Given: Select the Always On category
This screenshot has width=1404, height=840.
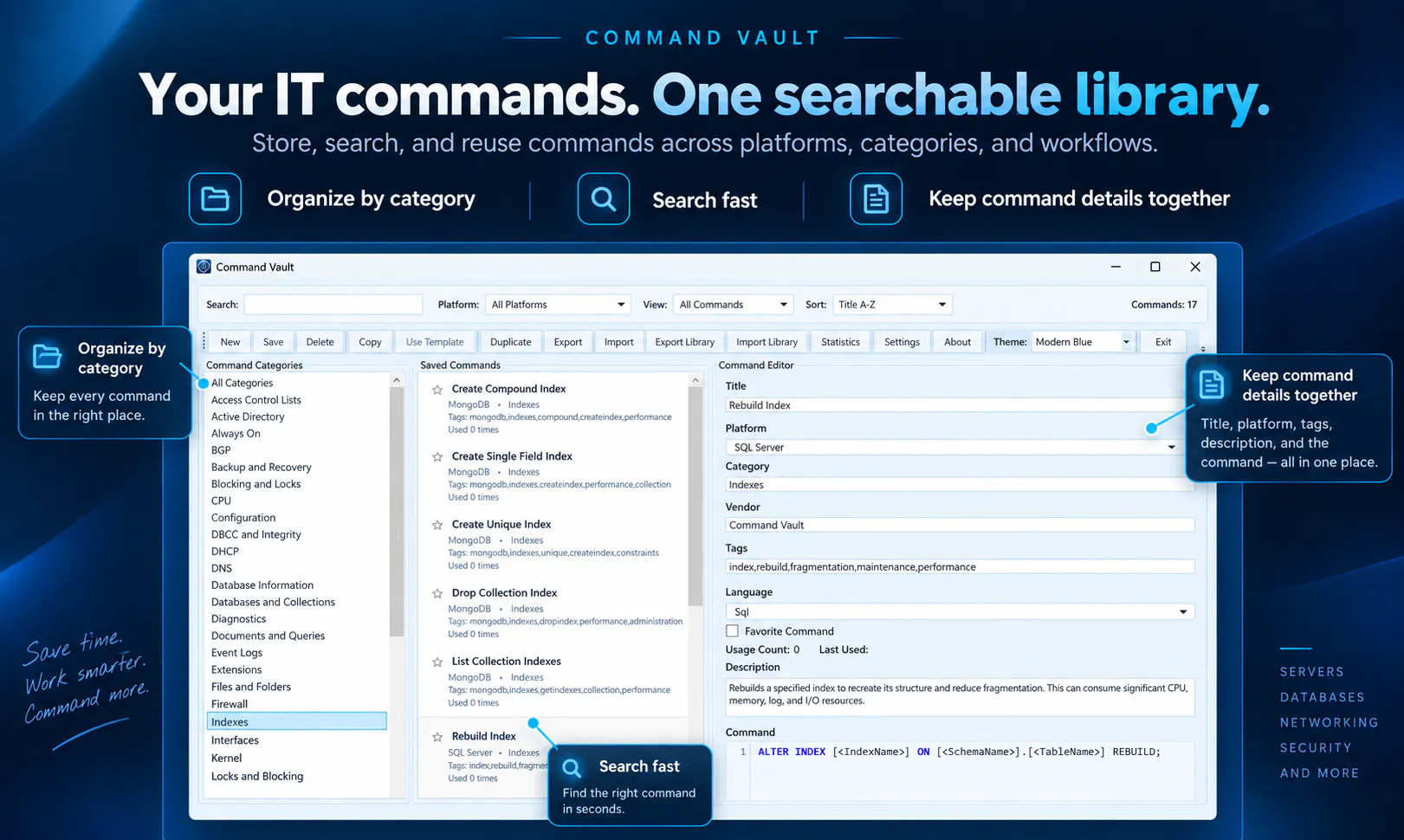Looking at the screenshot, I should tap(236, 434).
